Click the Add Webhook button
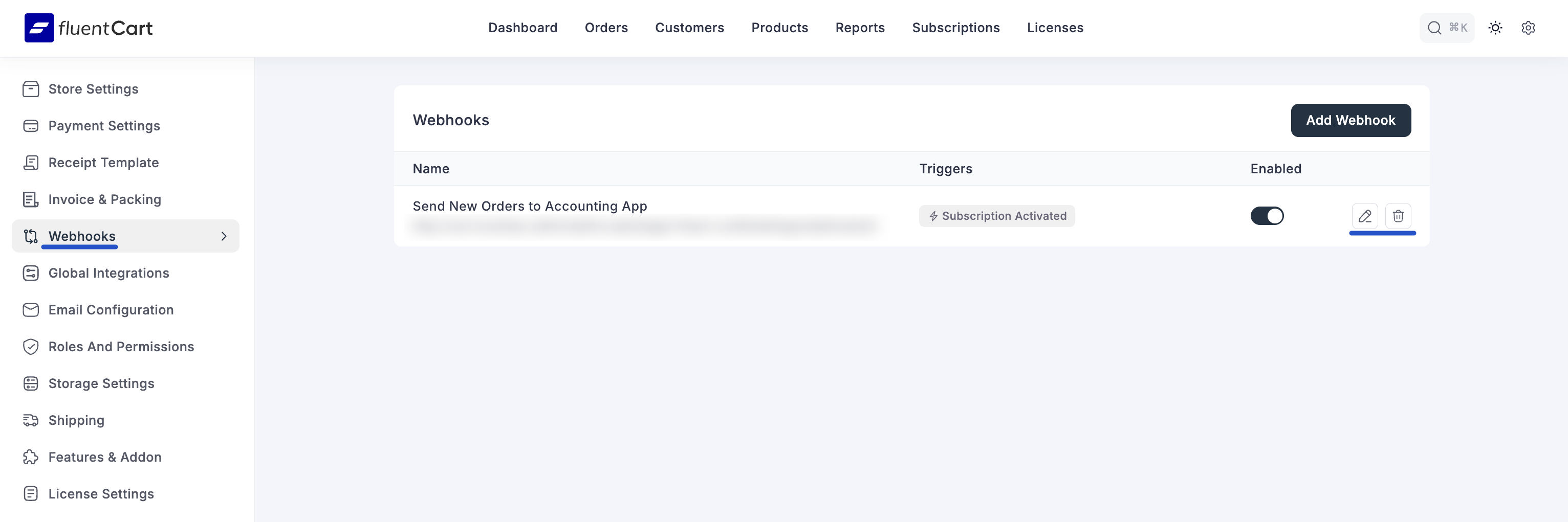 pos(1350,121)
